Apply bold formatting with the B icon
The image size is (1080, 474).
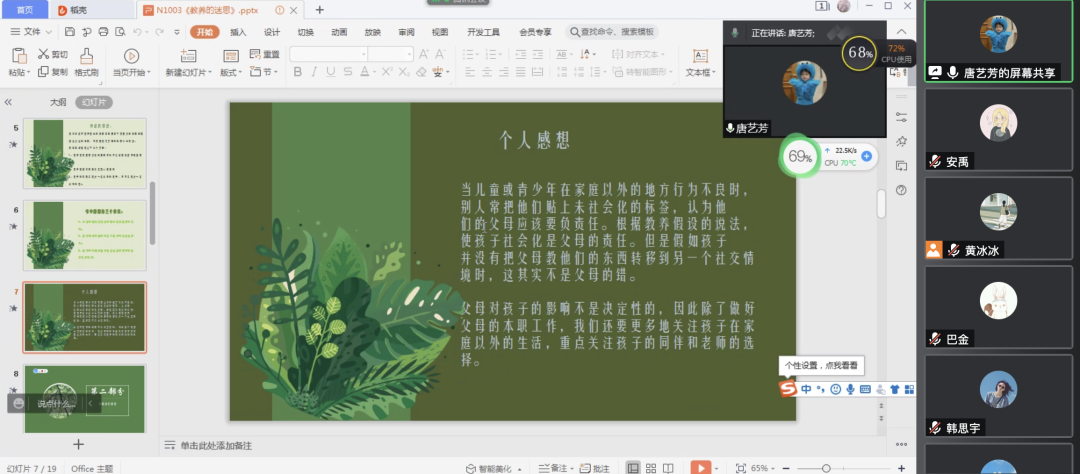tap(298, 72)
